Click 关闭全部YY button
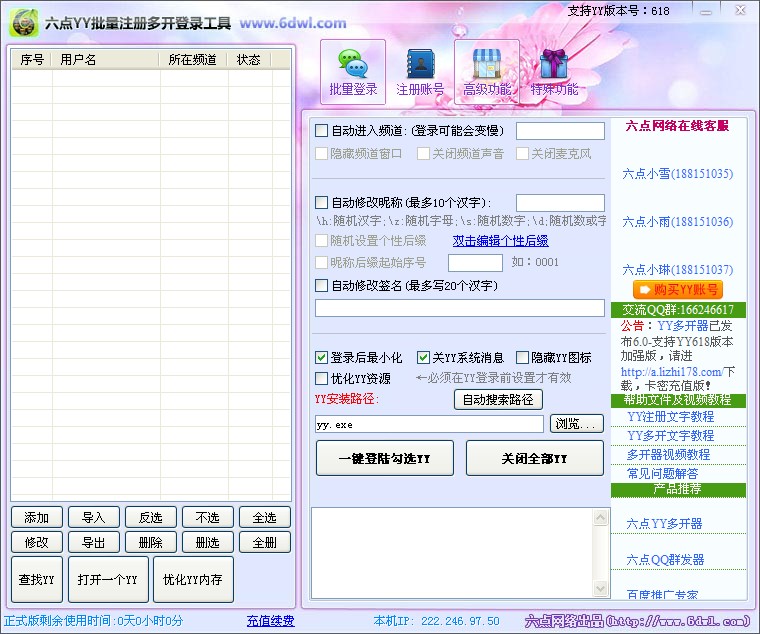This screenshot has height=634, width=760. click(535, 458)
